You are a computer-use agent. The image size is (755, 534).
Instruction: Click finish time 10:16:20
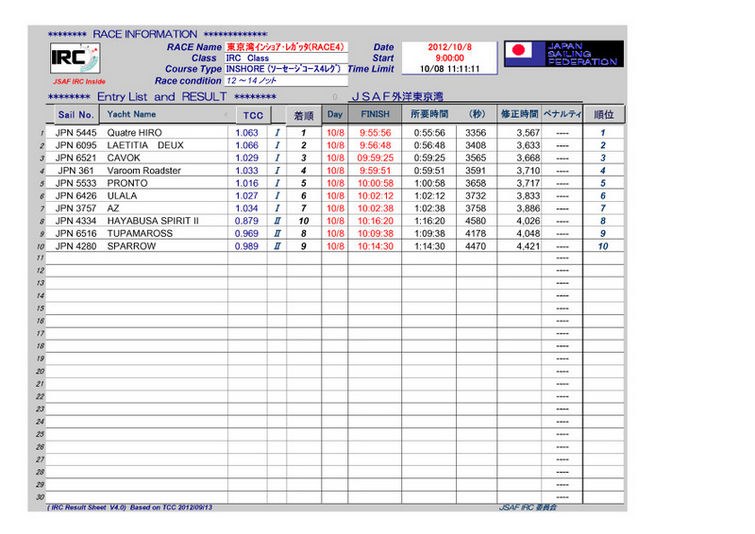pos(375,221)
